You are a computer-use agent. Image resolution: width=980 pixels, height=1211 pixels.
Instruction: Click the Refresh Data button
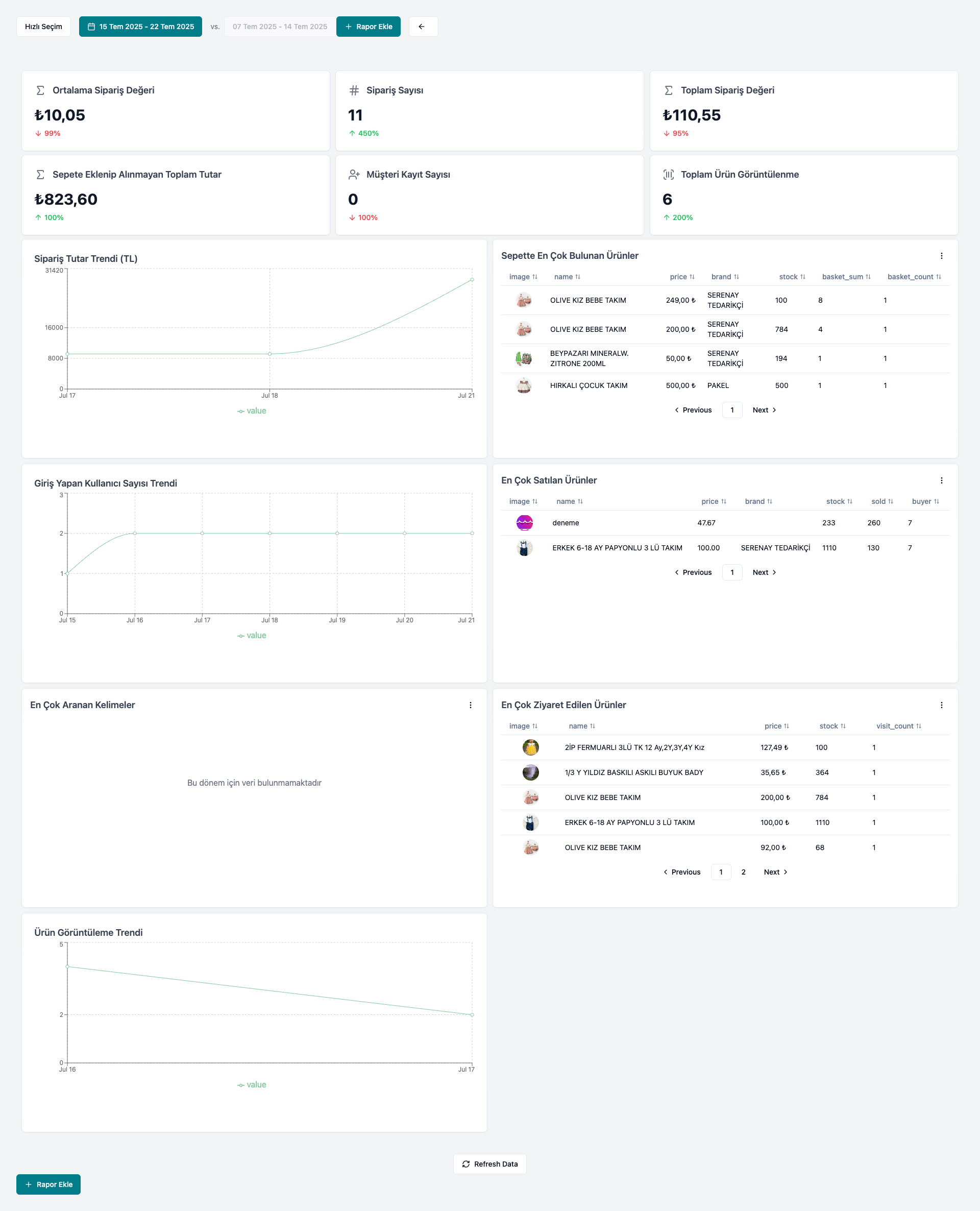pos(489,1164)
